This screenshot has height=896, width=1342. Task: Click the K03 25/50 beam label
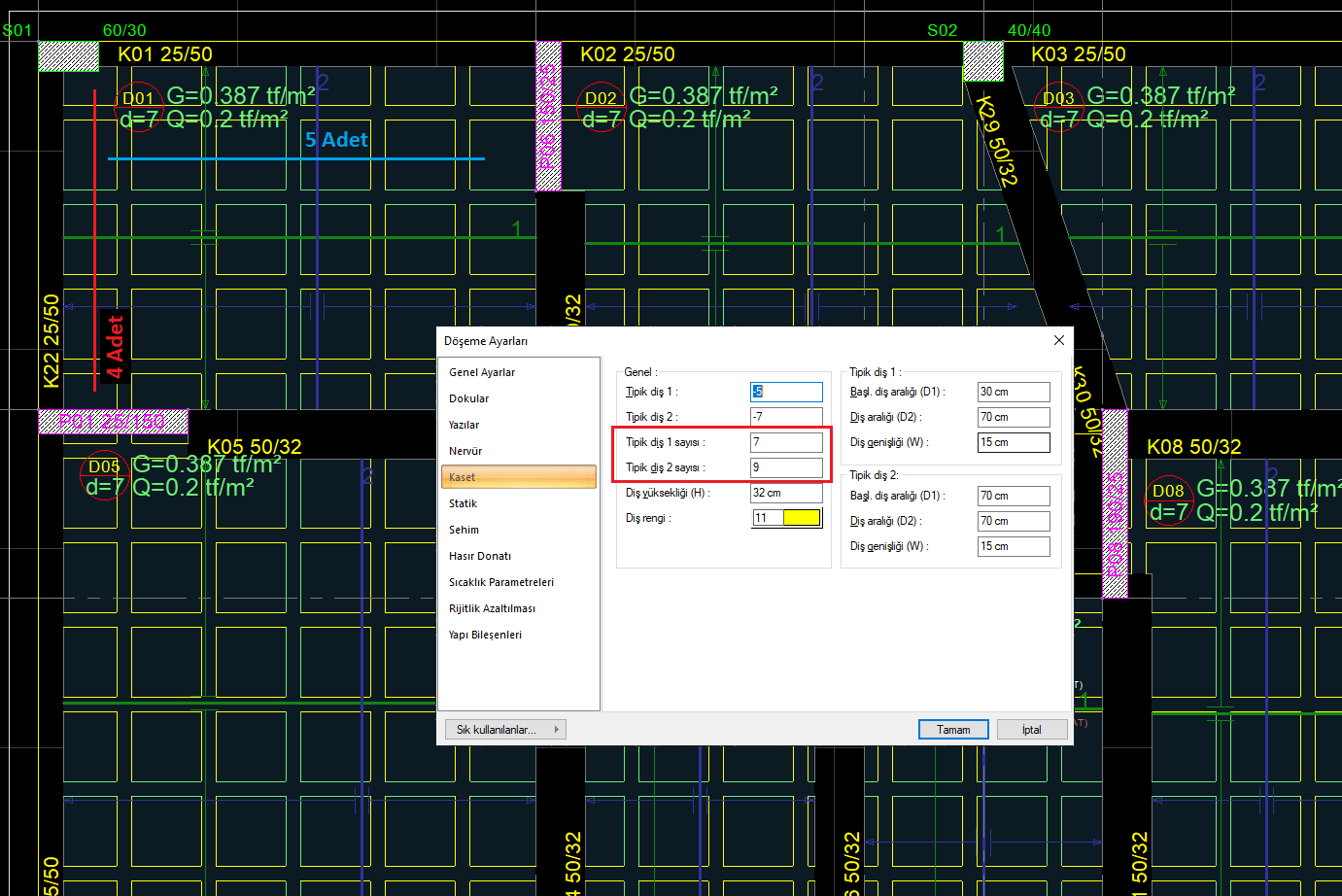(x=1079, y=54)
